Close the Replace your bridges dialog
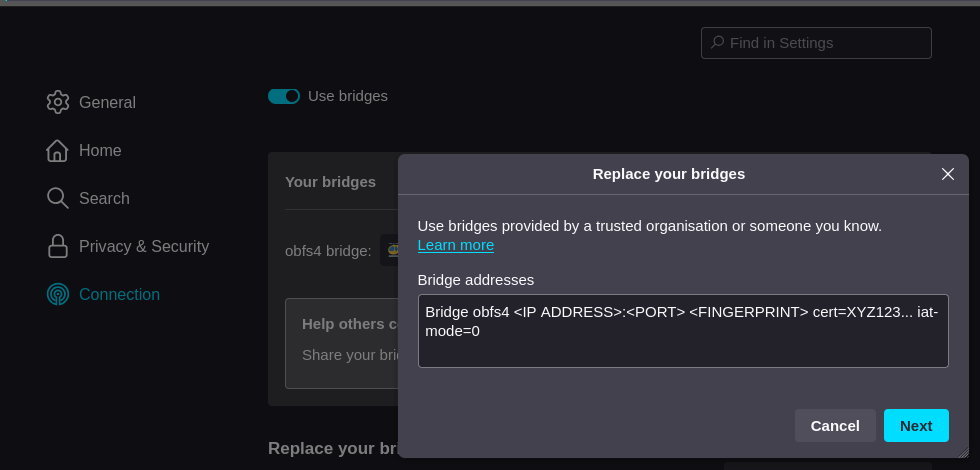Viewport: 980px width, 470px height. (x=948, y=174)
